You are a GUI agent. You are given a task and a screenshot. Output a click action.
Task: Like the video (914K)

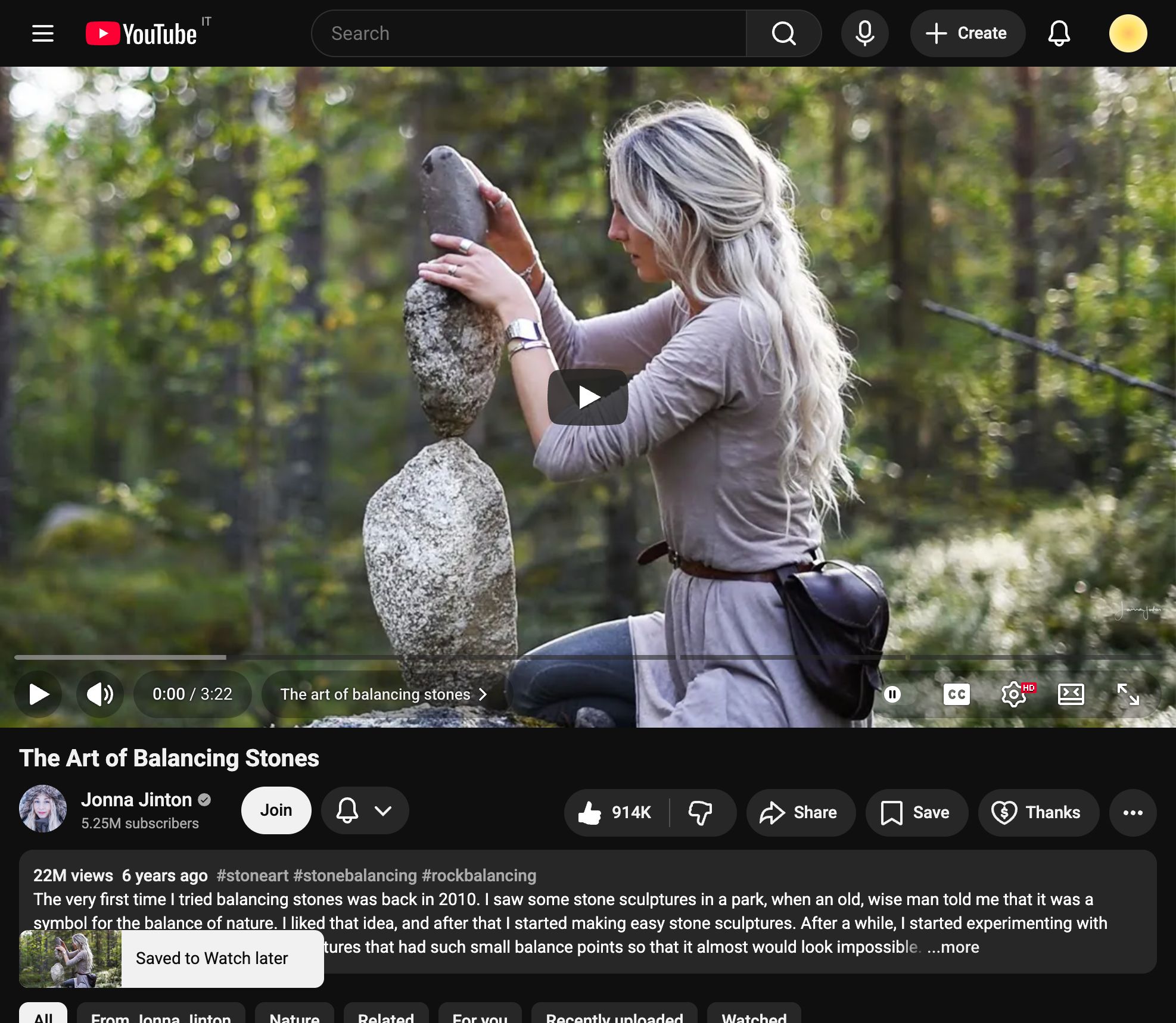click(x=616, y=813)
